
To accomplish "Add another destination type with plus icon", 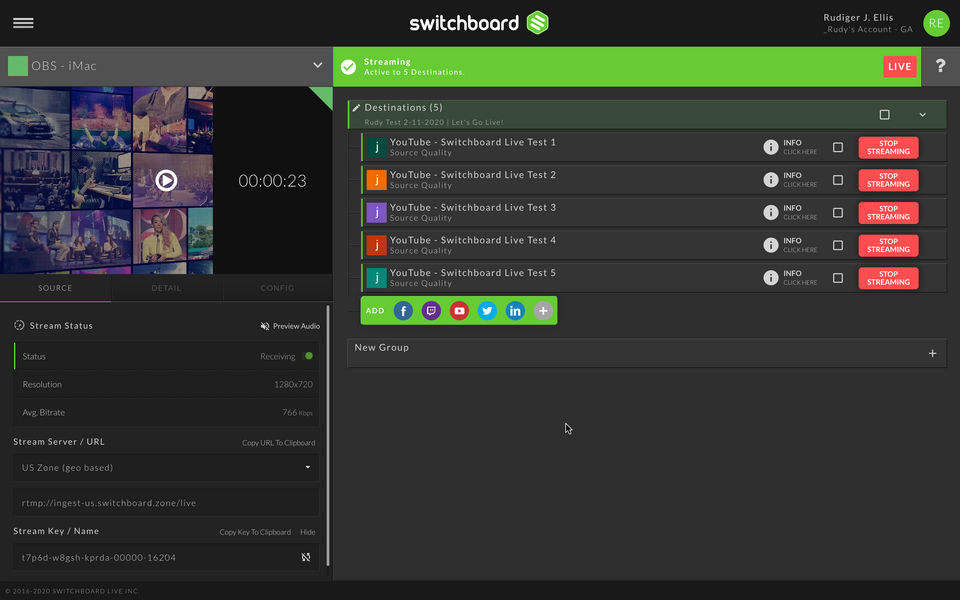I will click(543, 311).
